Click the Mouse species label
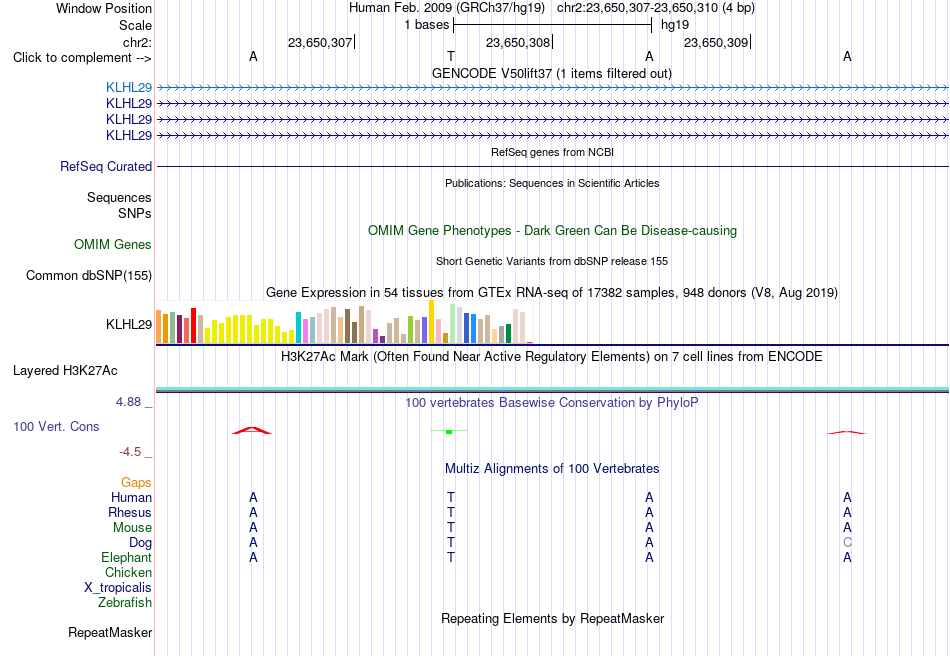 (132, 528)
